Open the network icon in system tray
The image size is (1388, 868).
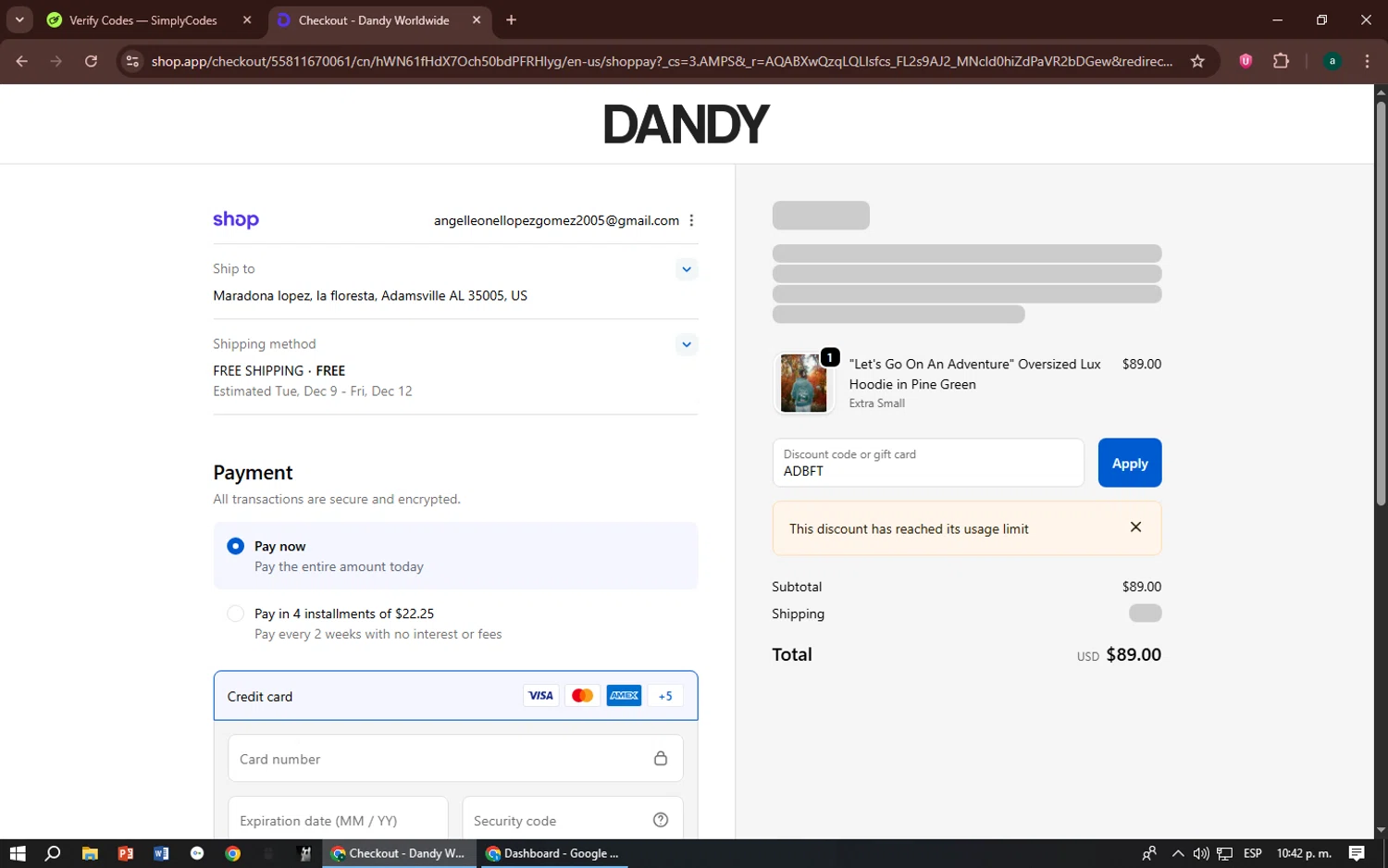(1224, 853)
